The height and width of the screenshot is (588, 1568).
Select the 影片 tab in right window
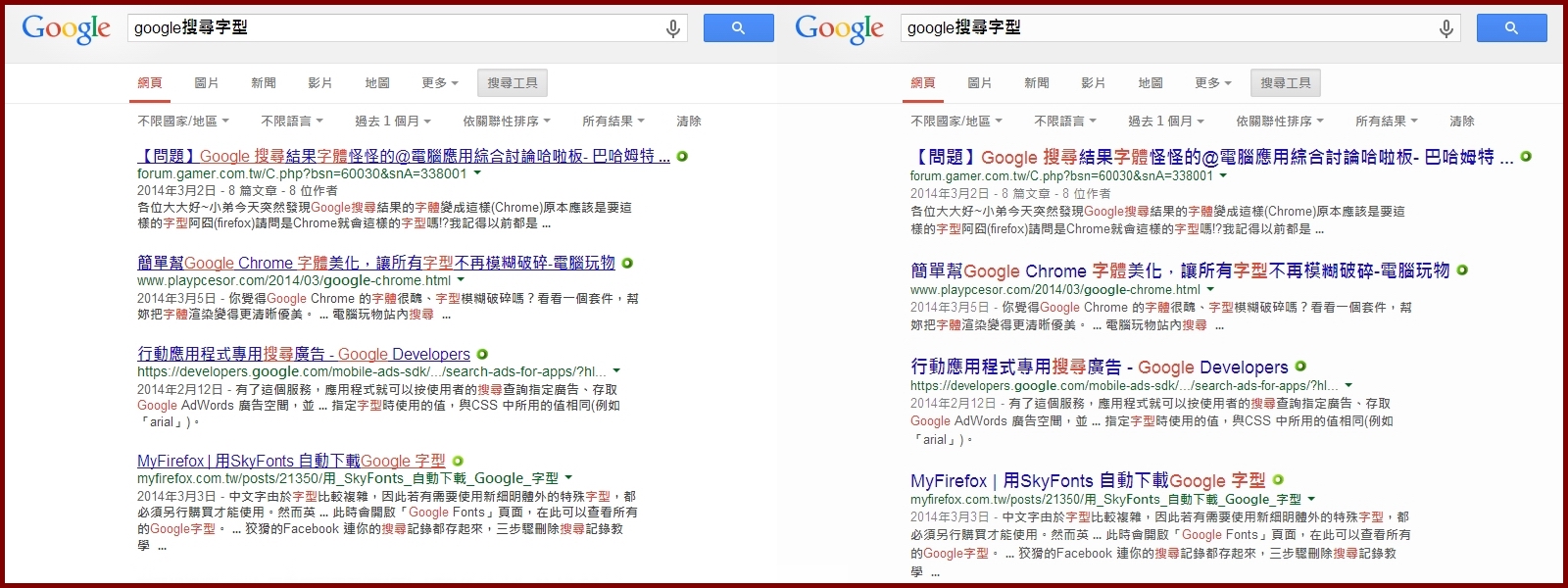pos(1094,83)
